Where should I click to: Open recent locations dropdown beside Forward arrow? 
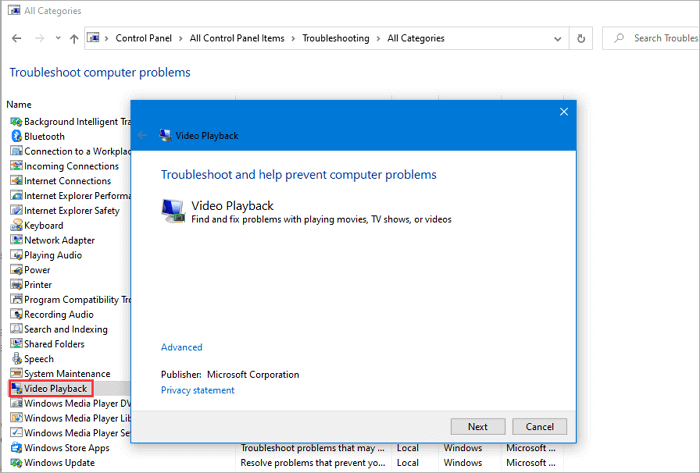[56, 39]
